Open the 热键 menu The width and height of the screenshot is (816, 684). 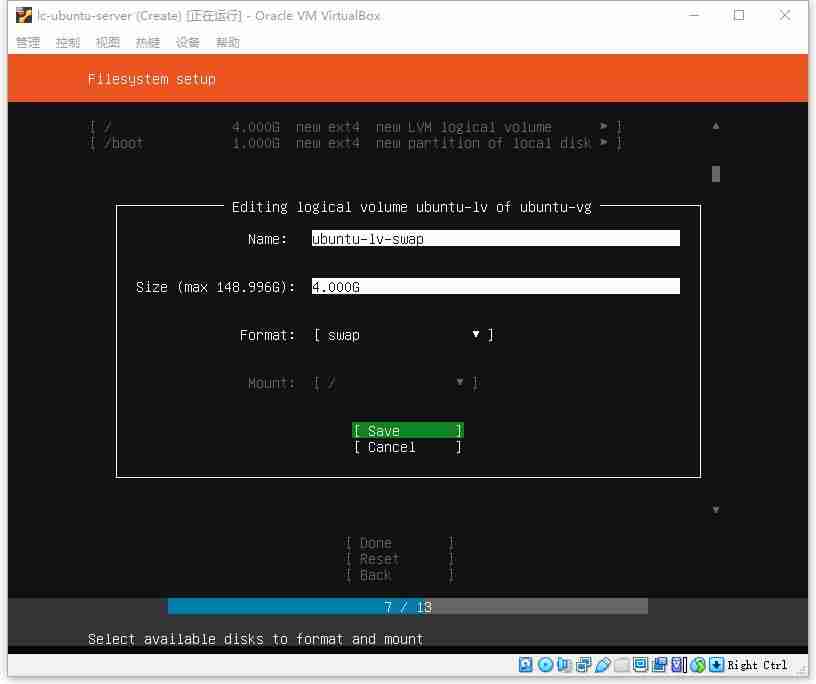click(148, 42)
